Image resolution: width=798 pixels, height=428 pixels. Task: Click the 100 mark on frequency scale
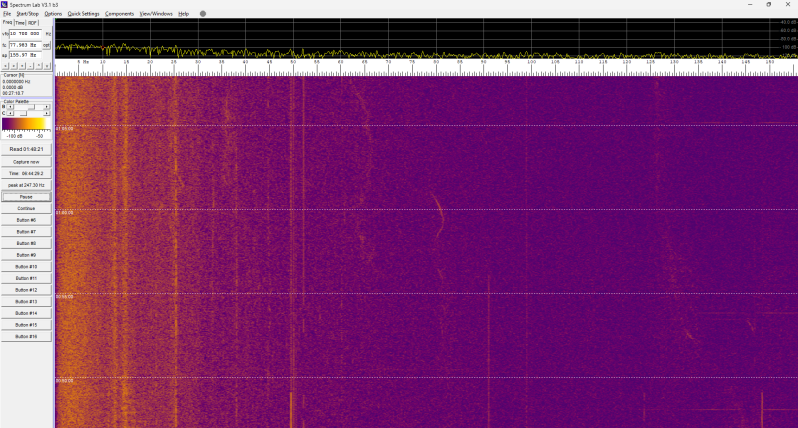531,62
